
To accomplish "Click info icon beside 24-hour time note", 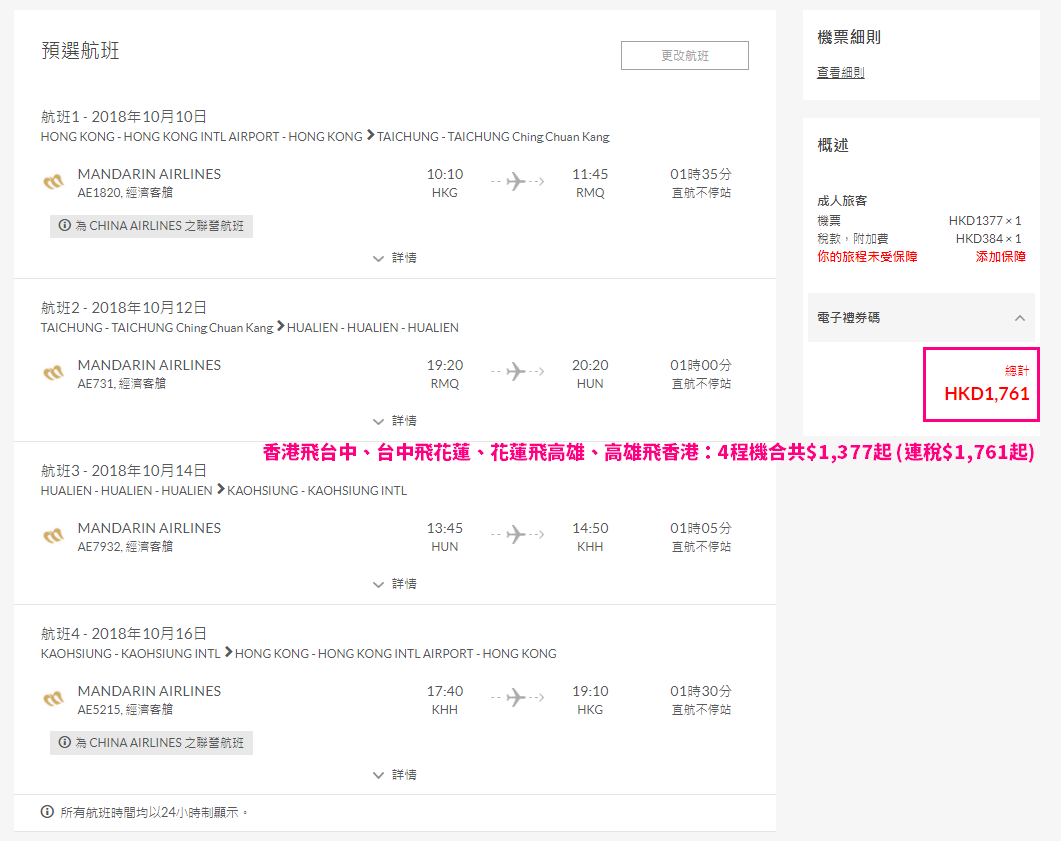I will pyautogui.click(x=47, y=811).
